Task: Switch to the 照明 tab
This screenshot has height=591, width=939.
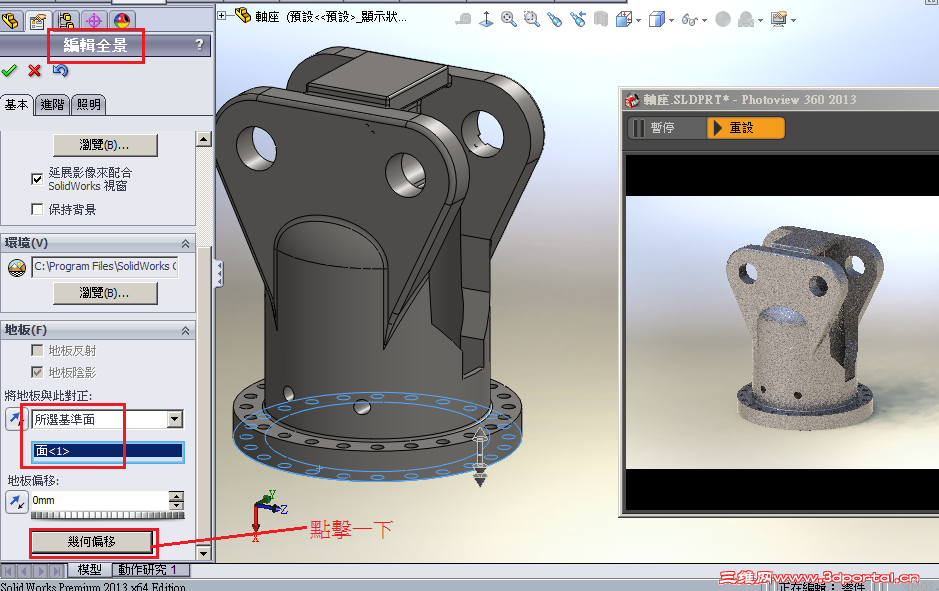Action: [x=89, y=105]
